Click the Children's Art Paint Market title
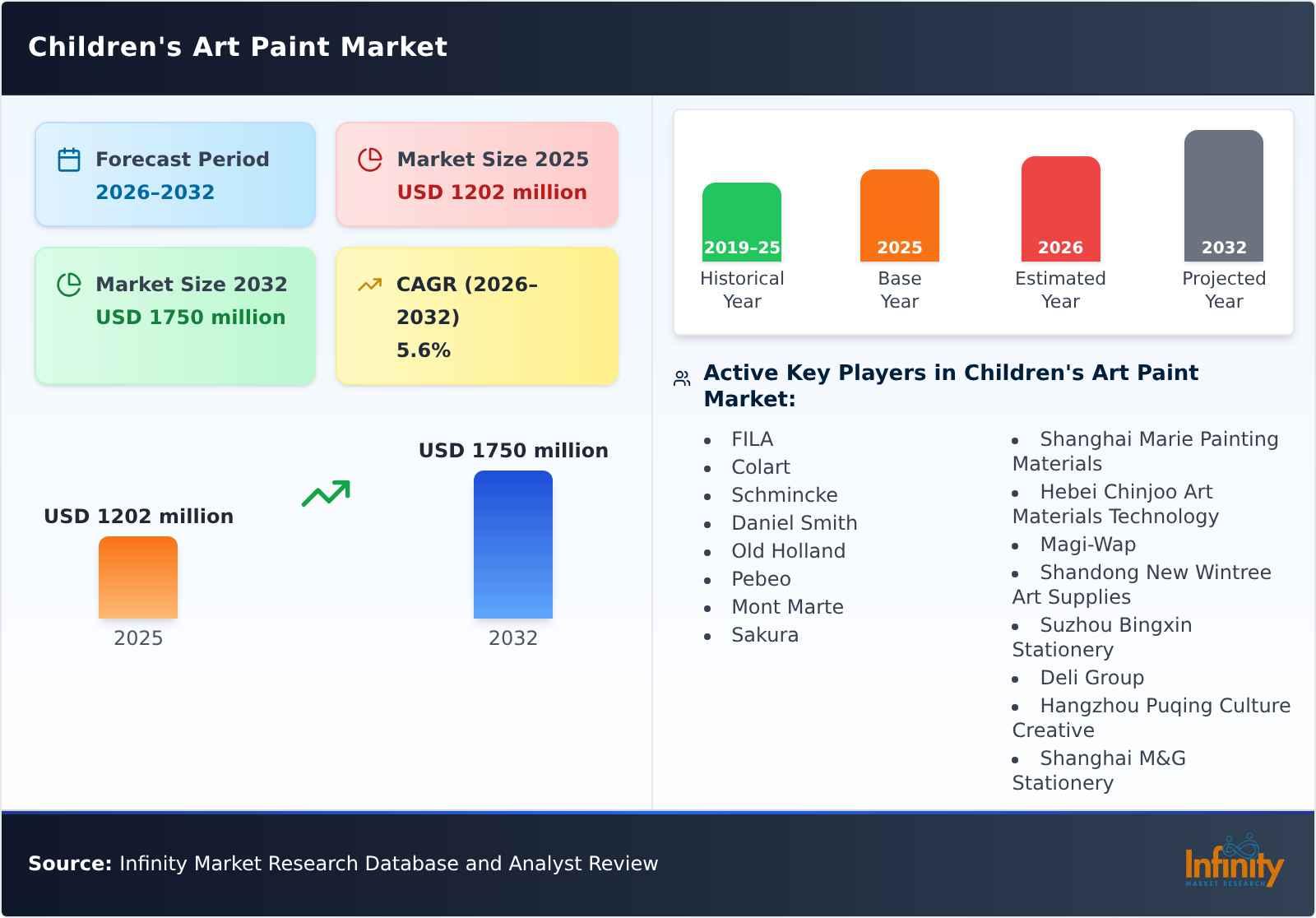Viewport: 1316px width, 918px height. pyautogui.click(x=238, y=47)
